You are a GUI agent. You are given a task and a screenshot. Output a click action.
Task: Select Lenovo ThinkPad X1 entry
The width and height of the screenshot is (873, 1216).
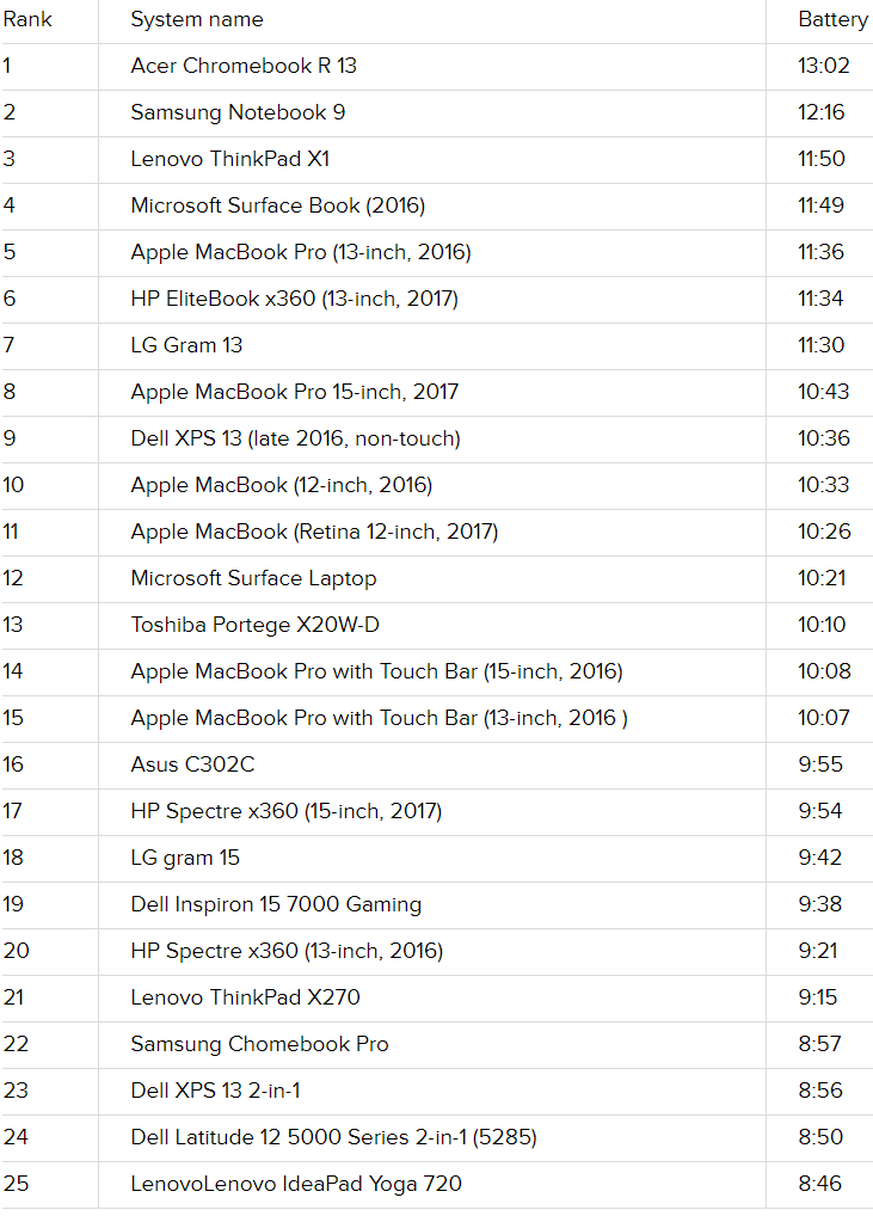[x=230, y=159]
